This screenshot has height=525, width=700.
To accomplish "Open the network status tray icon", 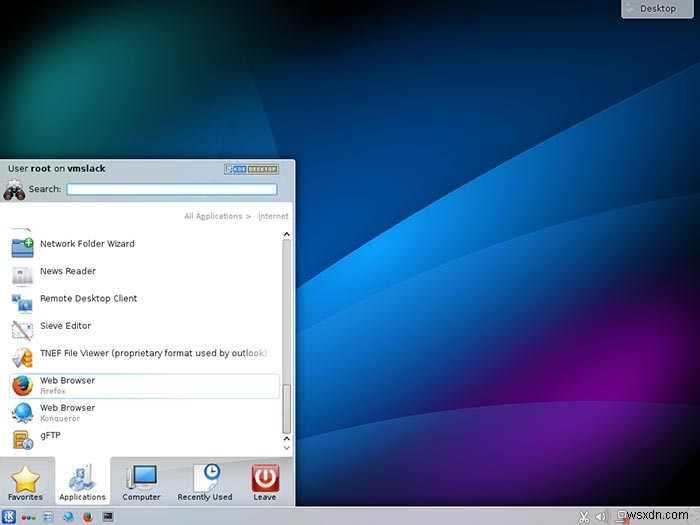I will [x=622, y=517].
